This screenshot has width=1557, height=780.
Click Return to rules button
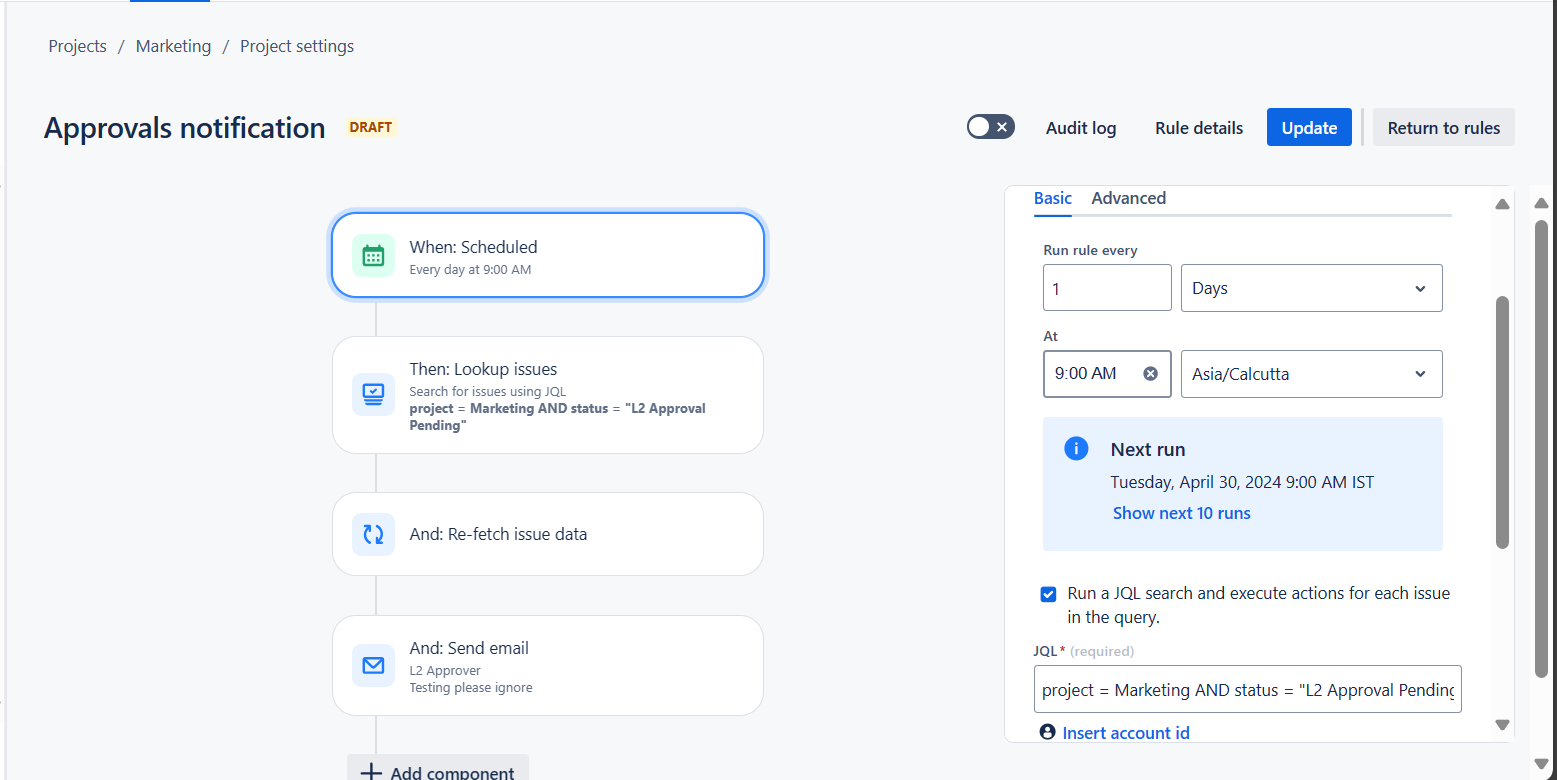click(1443, 127)
